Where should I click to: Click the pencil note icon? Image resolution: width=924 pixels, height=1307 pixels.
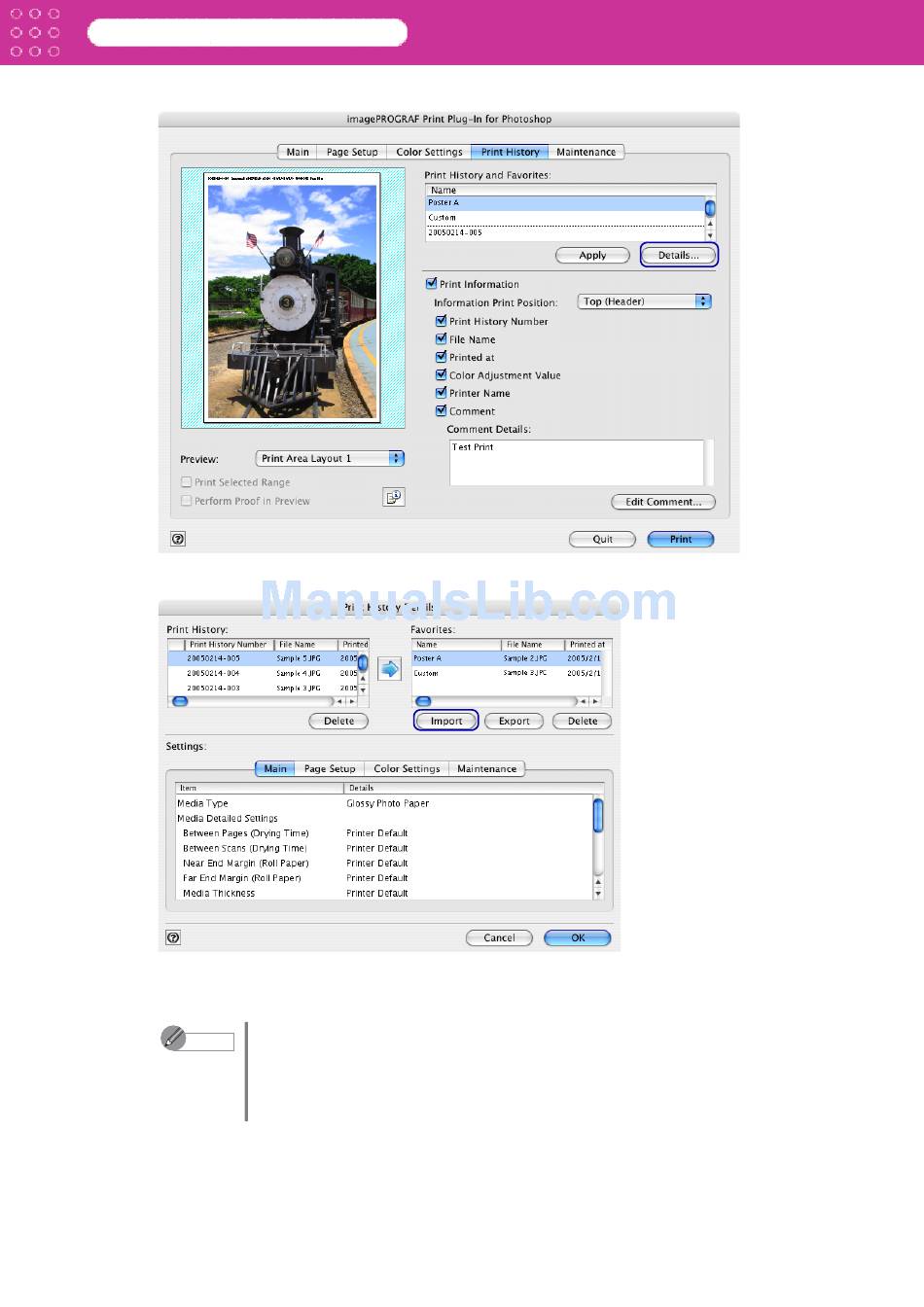(173, 1039)
